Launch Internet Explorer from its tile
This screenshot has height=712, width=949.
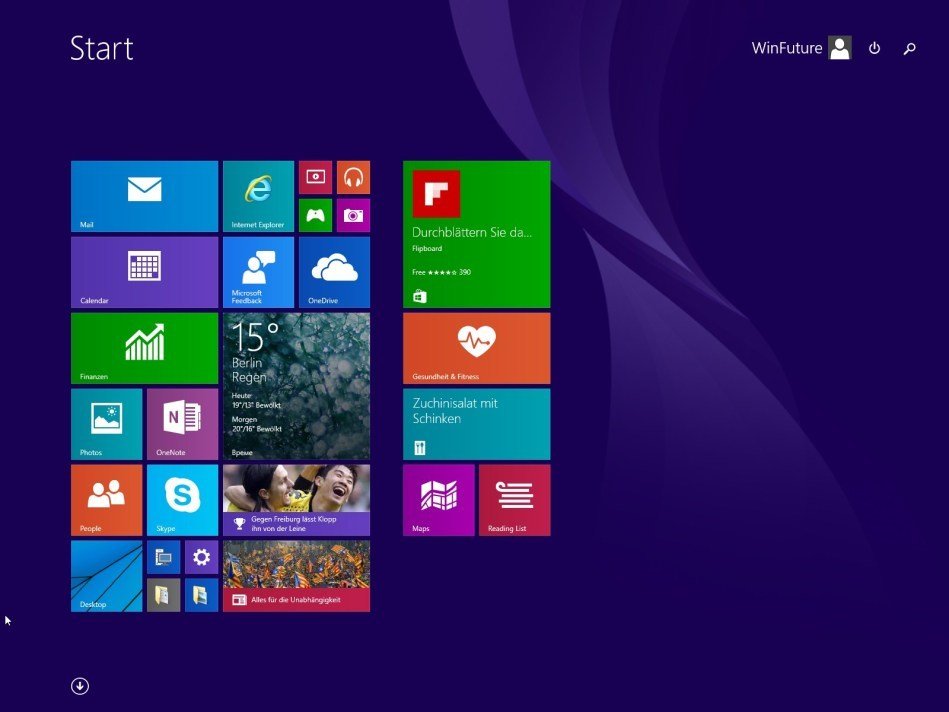[x=258, y=196]
